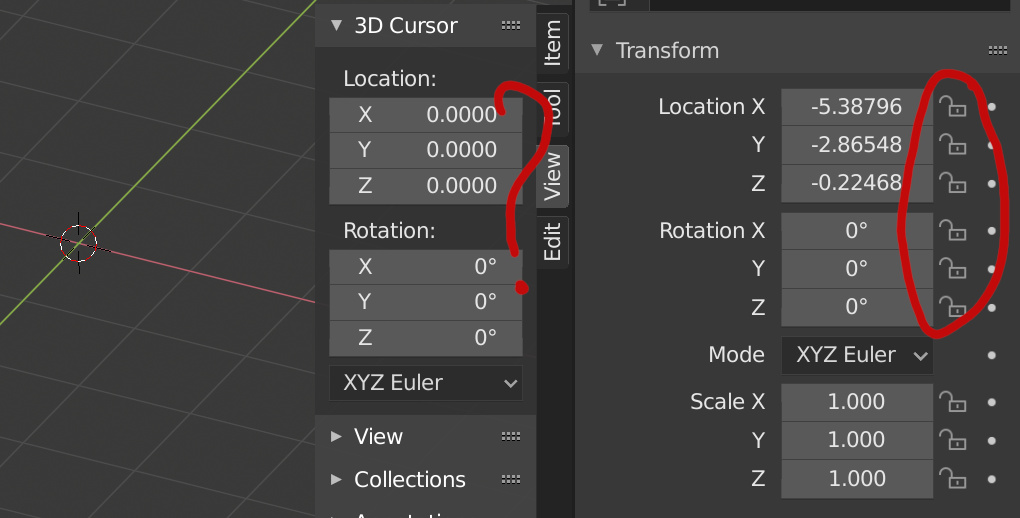Expand the Collections panel

[x=336, y=480]
